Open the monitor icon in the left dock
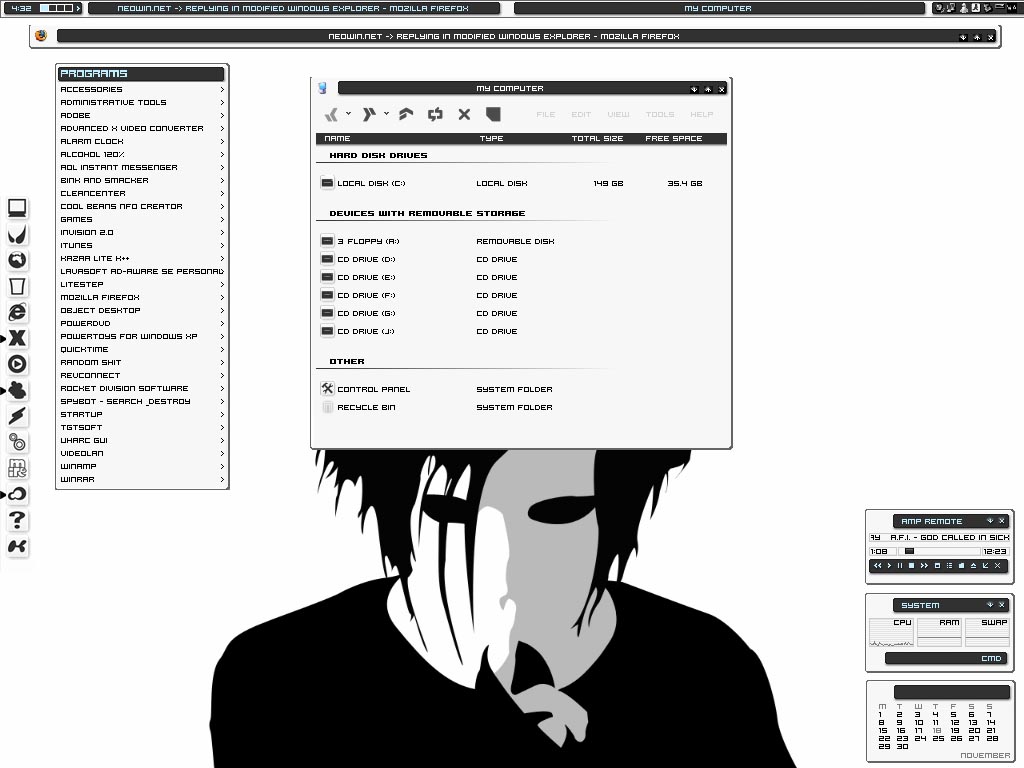The image size is (1024, 768). (x=18, y=208)
